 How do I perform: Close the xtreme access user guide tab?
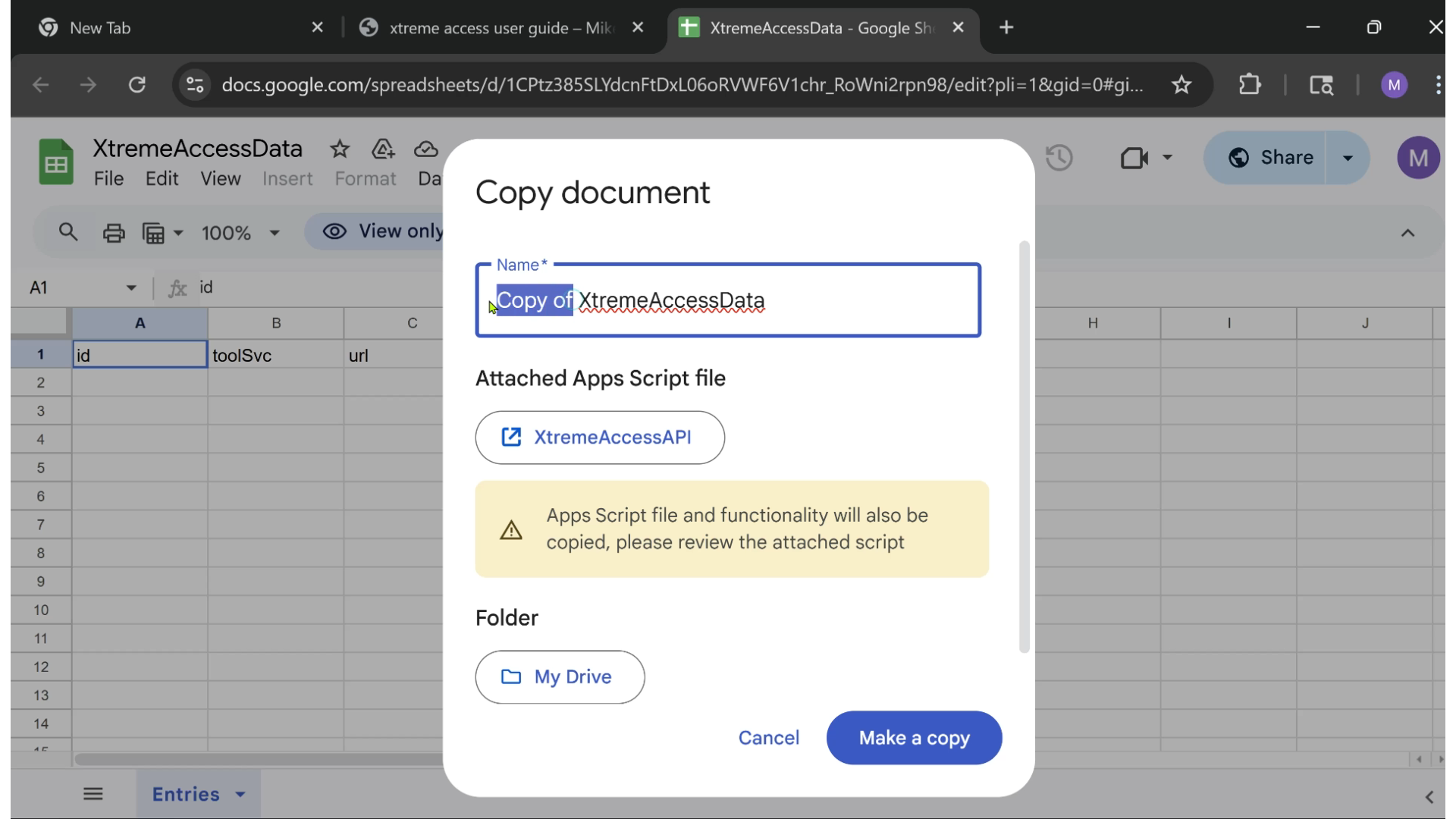(x=638, y=27)
